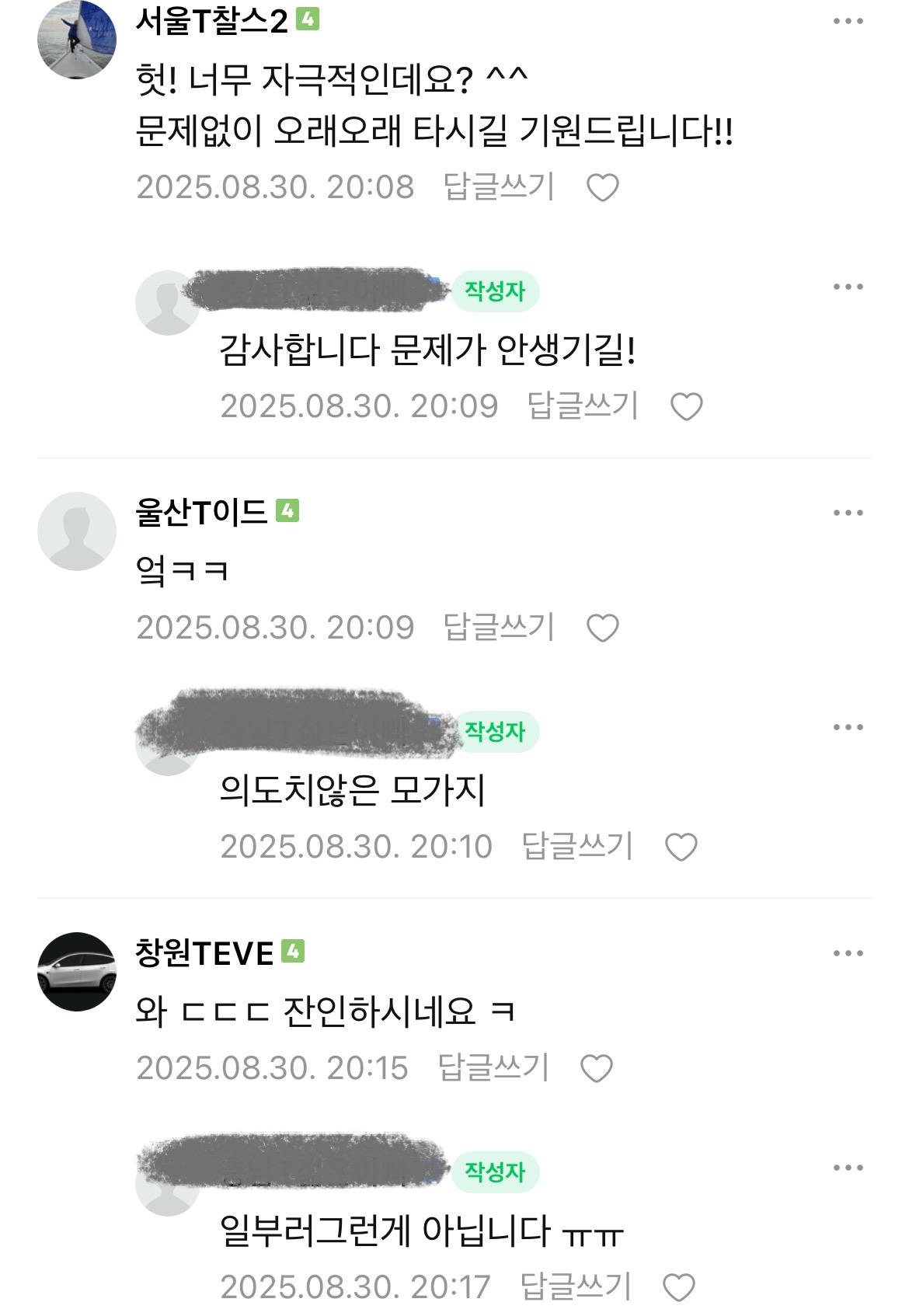Tap heart on '감사합니다 문제가 안생기길!' reply
This screenshot has height=1316, width=909.
click(686, 407)
